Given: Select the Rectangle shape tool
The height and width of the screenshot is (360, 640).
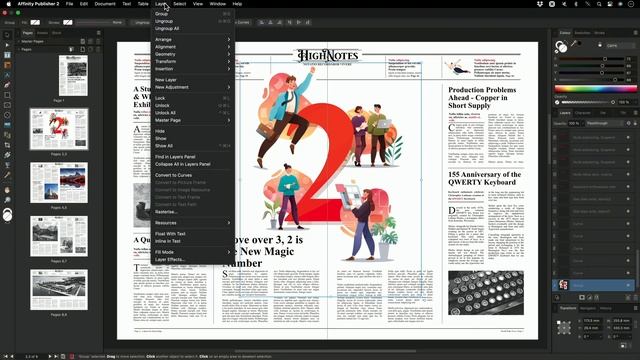Looking at the screenshot, I should [7, 95].
